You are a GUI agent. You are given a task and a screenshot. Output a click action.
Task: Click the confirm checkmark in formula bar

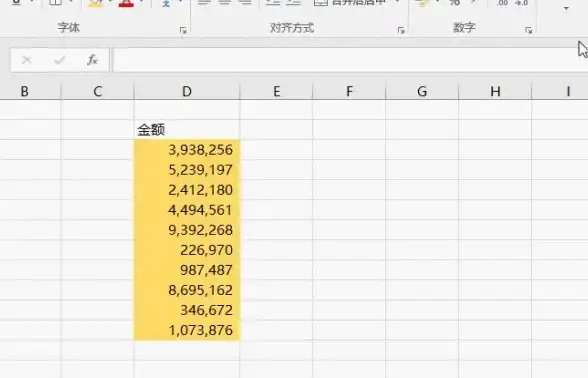coord(60,60)
